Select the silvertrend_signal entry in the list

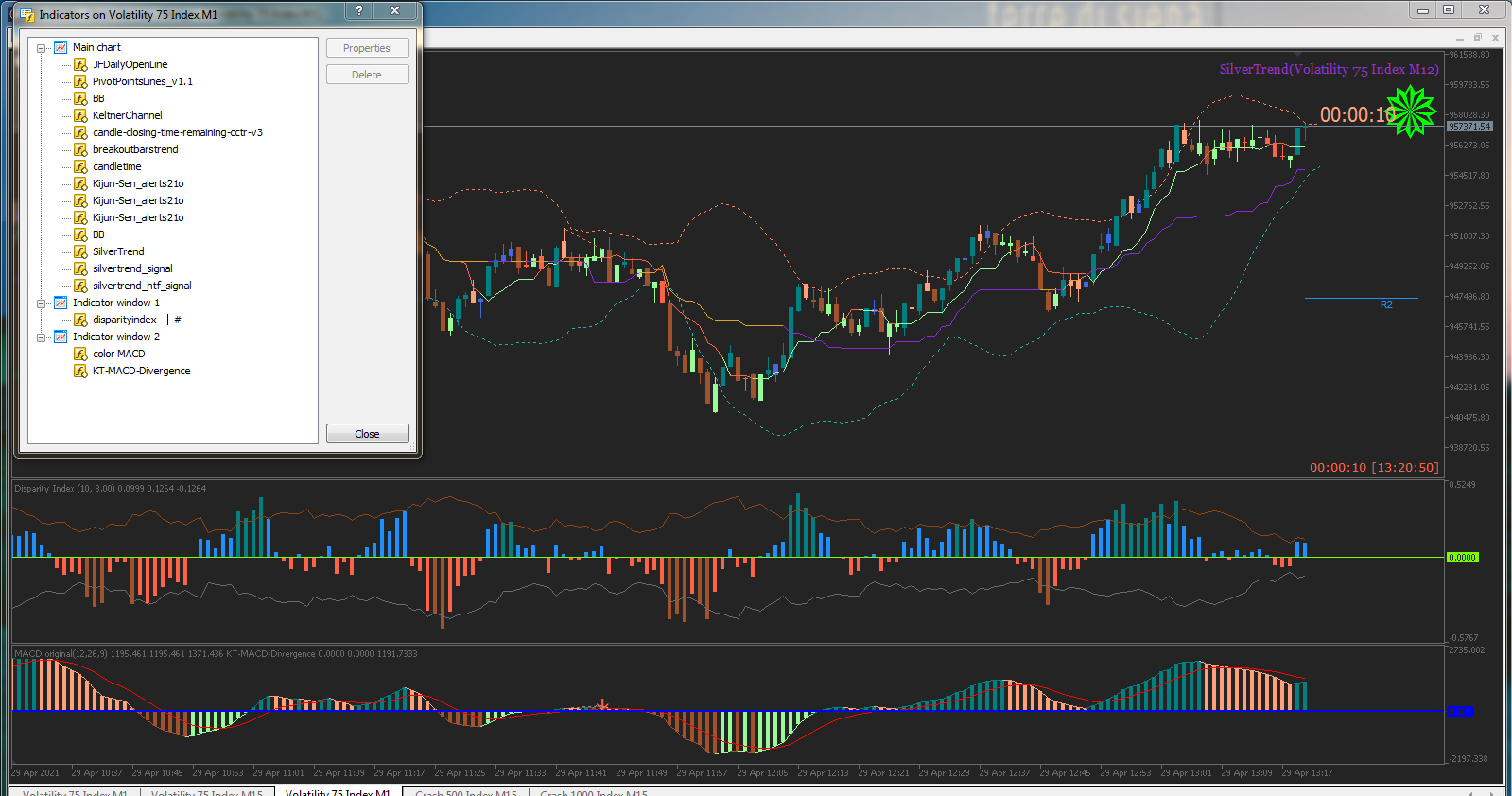(x=132, y=268)
